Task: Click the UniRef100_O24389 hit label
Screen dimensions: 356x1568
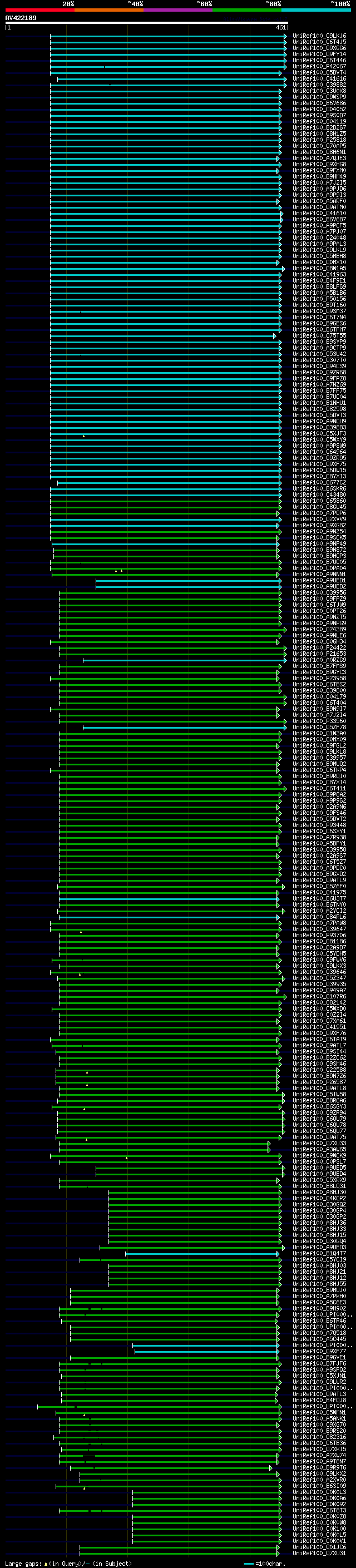Action: pyautogui.click(x=319, y=630)
